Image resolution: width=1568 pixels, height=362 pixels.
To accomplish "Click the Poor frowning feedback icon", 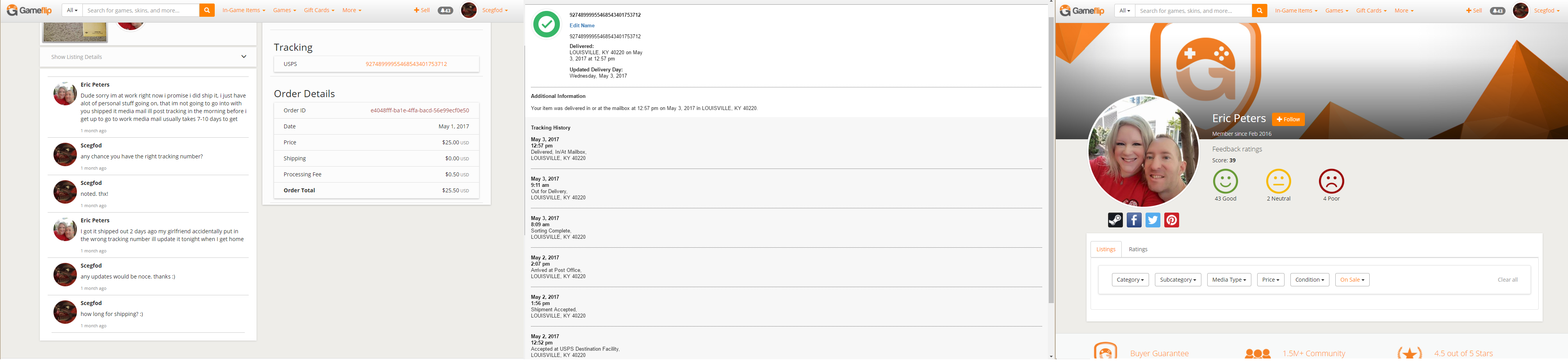I will [1331, 181].
